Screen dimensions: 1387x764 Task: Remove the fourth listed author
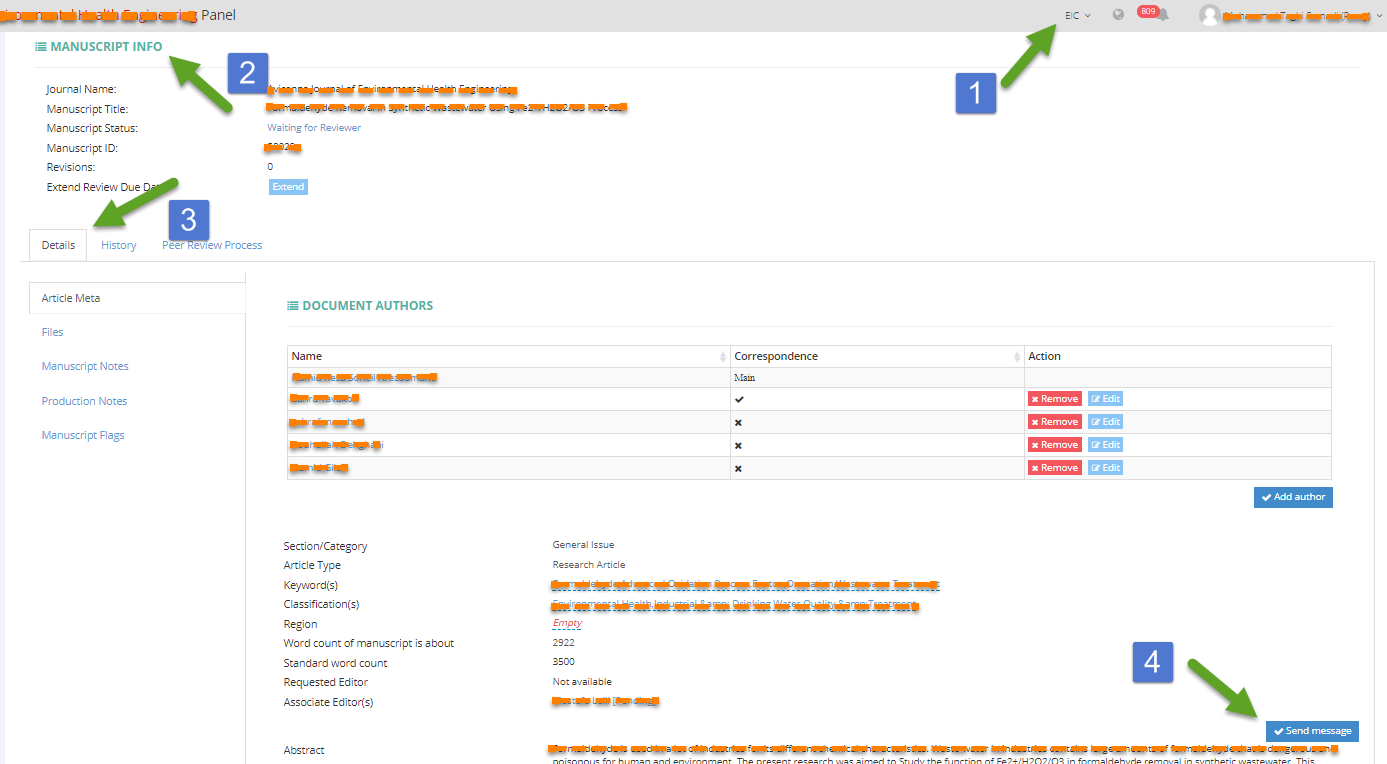click(x=1054, y=445)
